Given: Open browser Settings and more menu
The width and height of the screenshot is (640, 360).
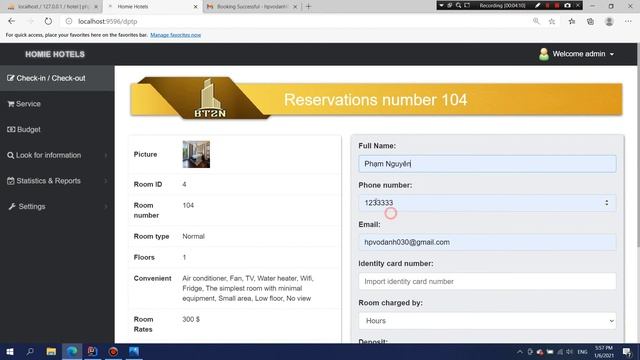Looking at the screenshot, I should (x=628, y=21).
